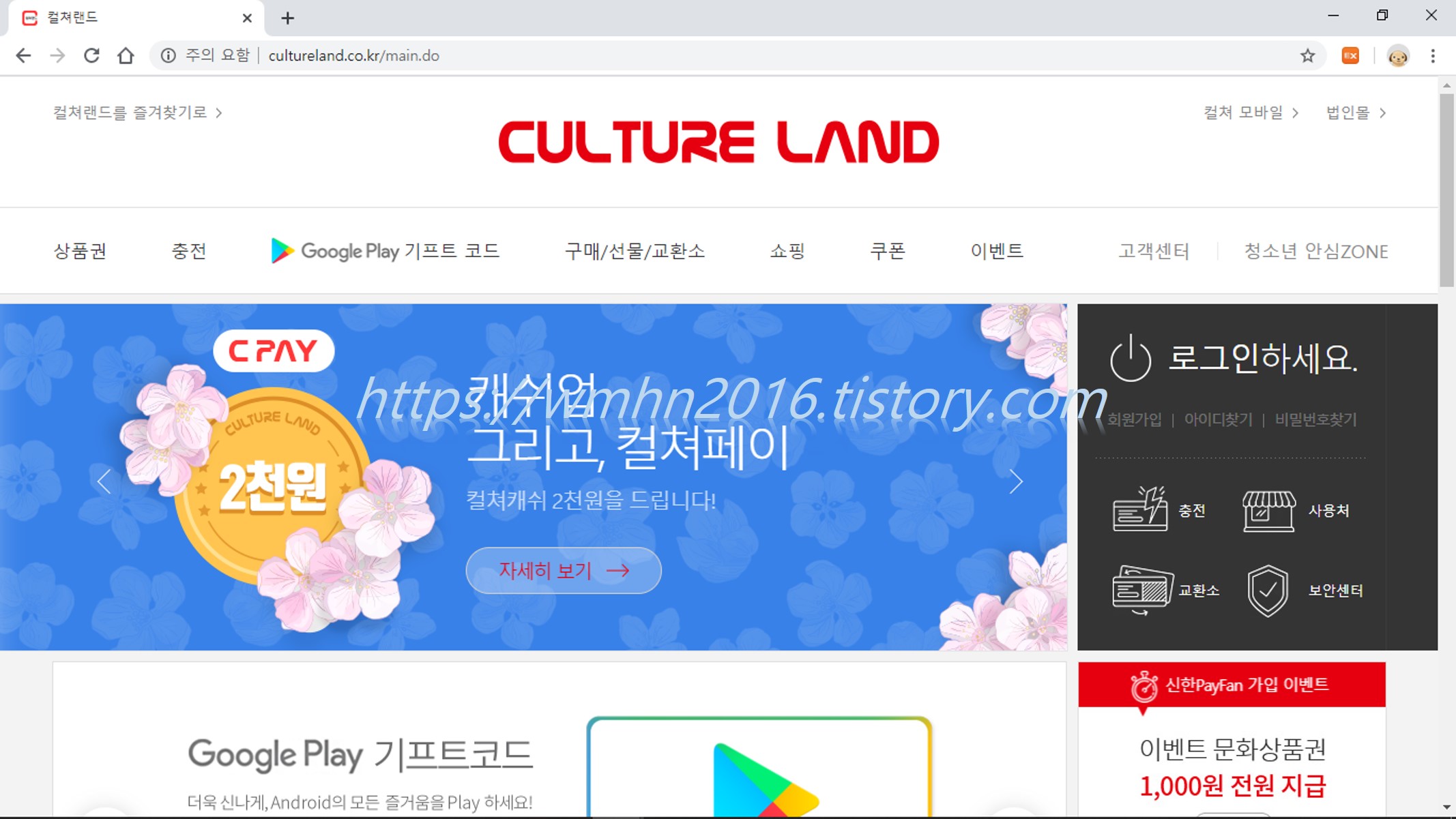Click the power icon to log in
The image size is (1456, 819).
[x=1131, y=358]
